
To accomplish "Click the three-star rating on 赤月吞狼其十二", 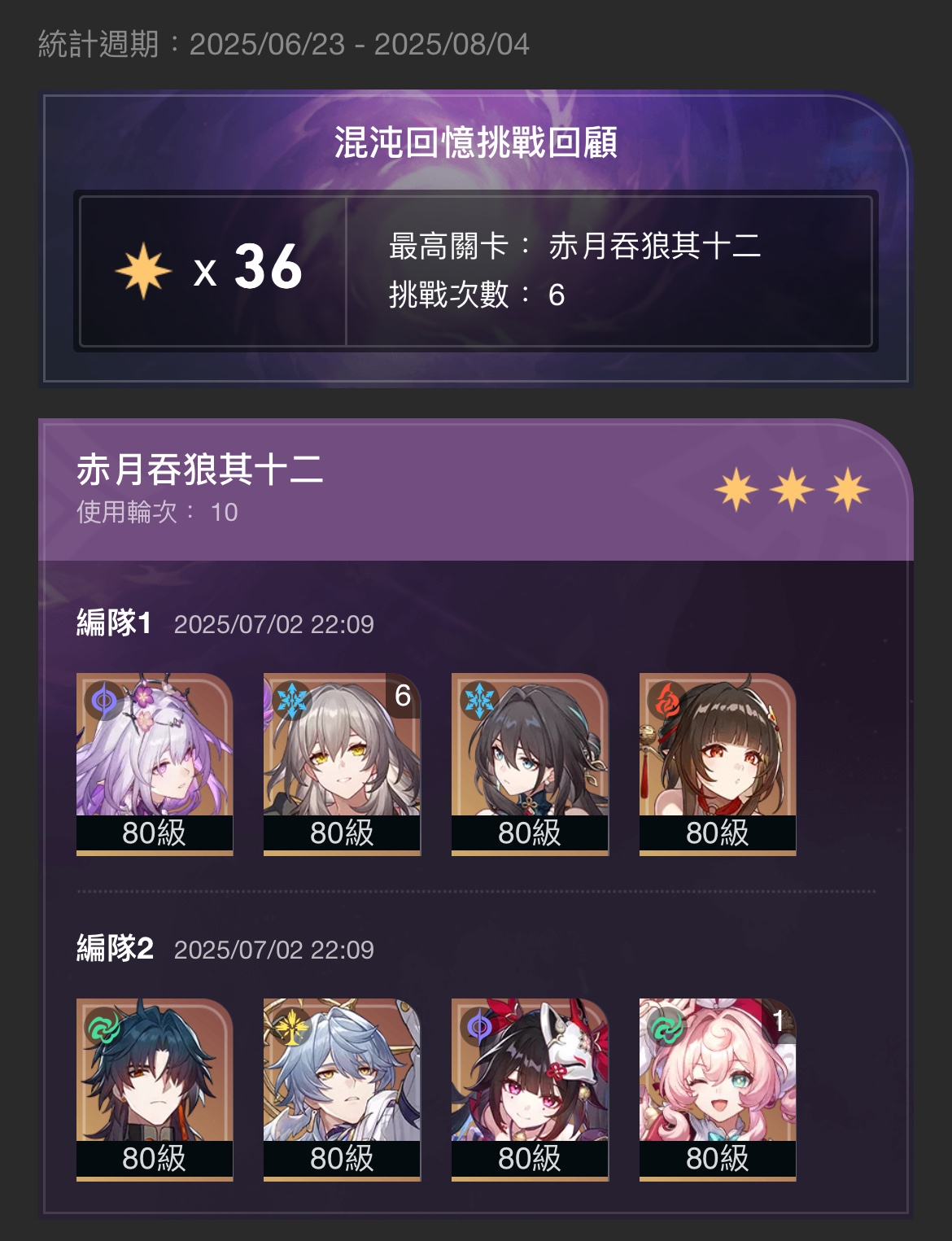I will click(x=792, y=490).
